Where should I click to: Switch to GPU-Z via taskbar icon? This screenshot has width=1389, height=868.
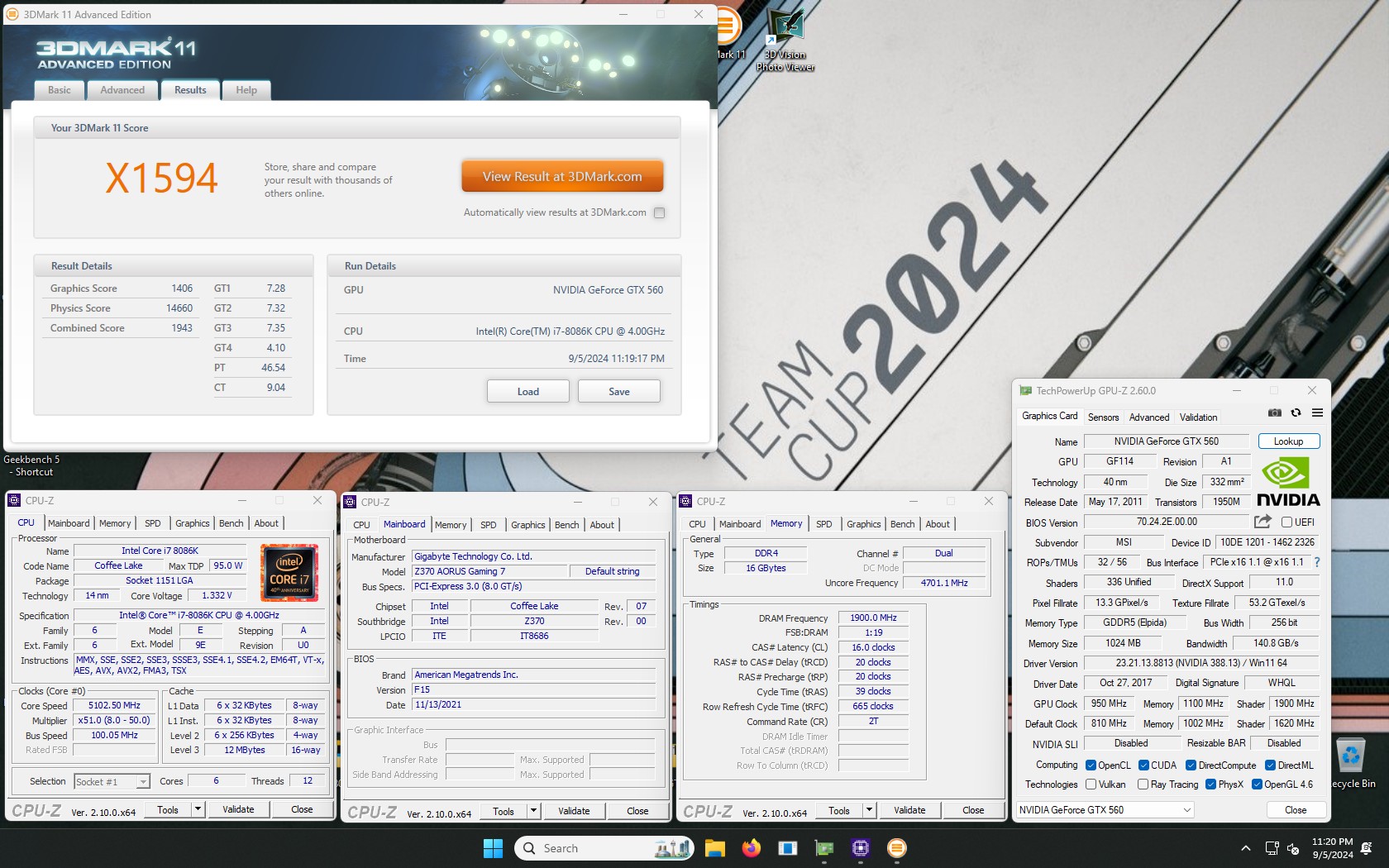[x=824, y=848]
